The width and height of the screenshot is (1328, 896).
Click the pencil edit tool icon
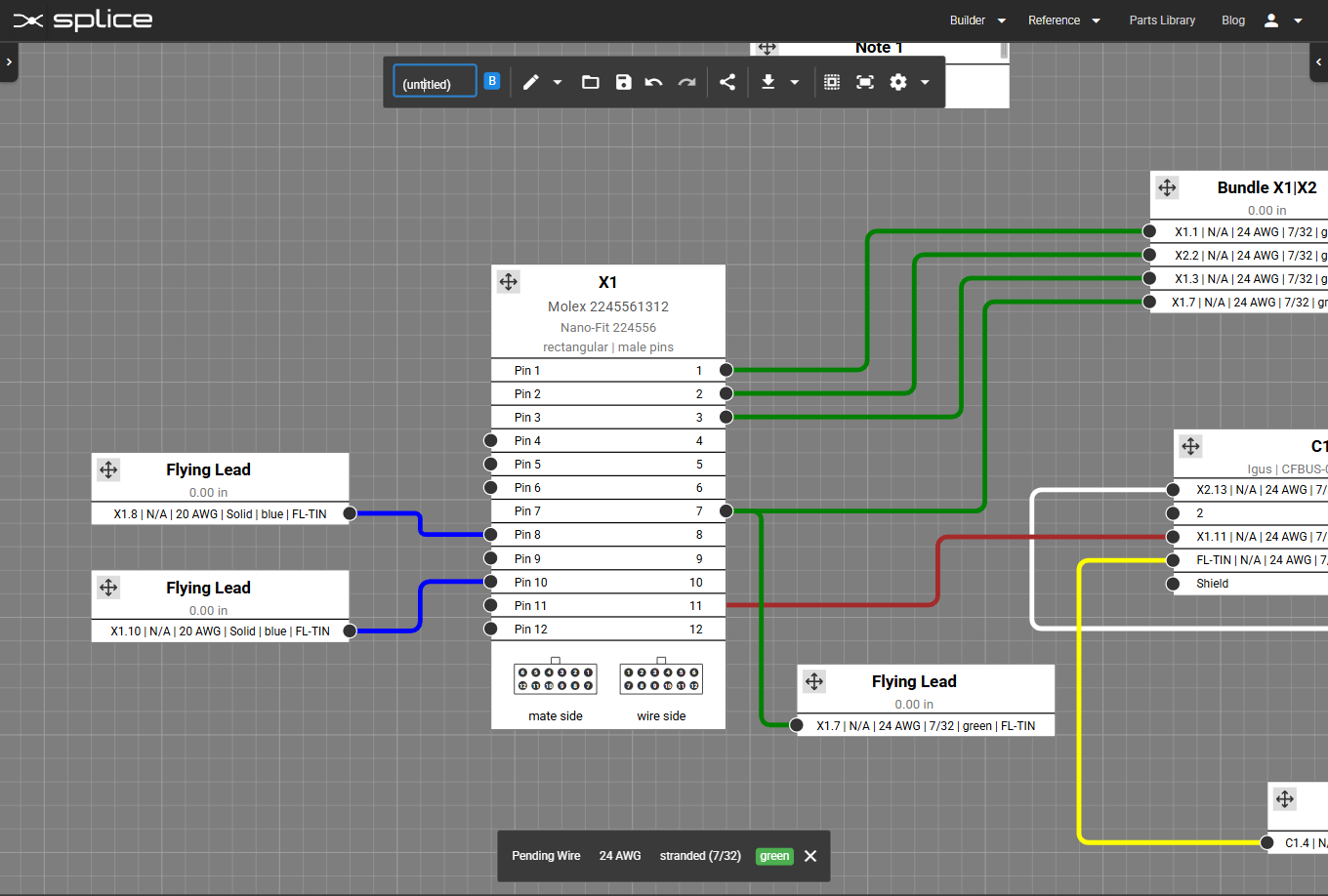coord(530,82)
